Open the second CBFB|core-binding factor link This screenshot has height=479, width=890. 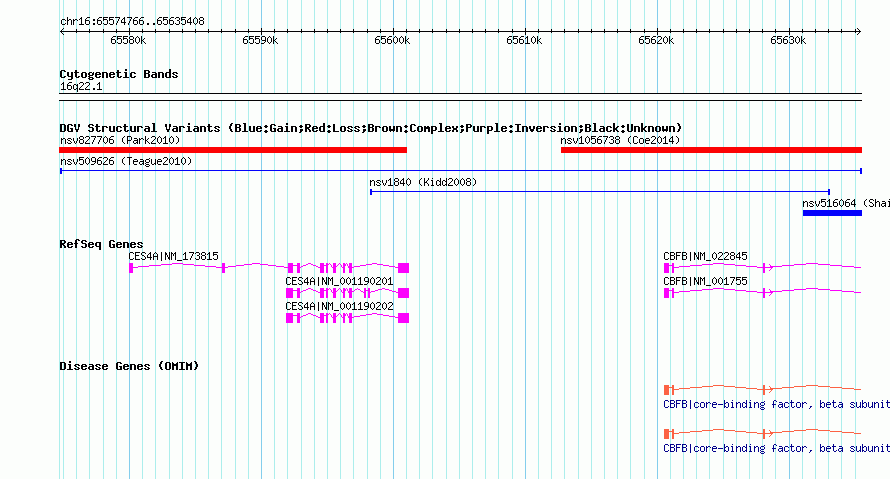point(776,448)
